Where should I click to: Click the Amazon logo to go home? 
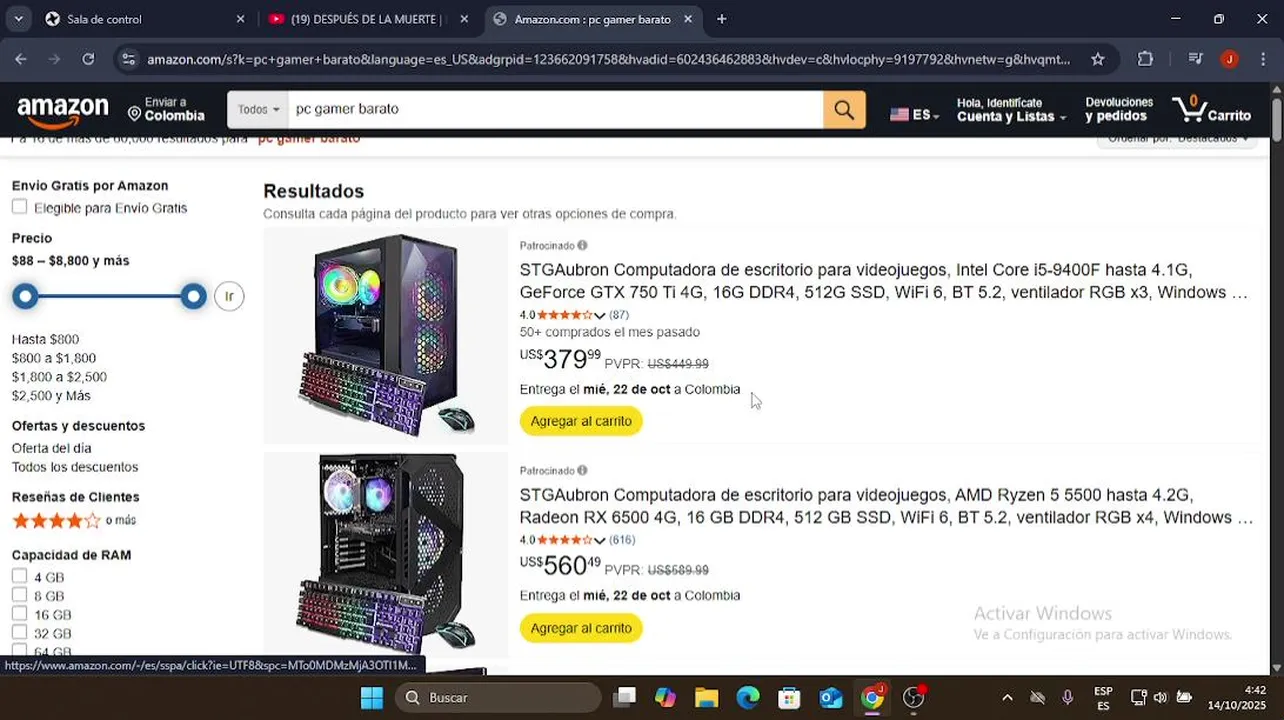coord(63,112)
